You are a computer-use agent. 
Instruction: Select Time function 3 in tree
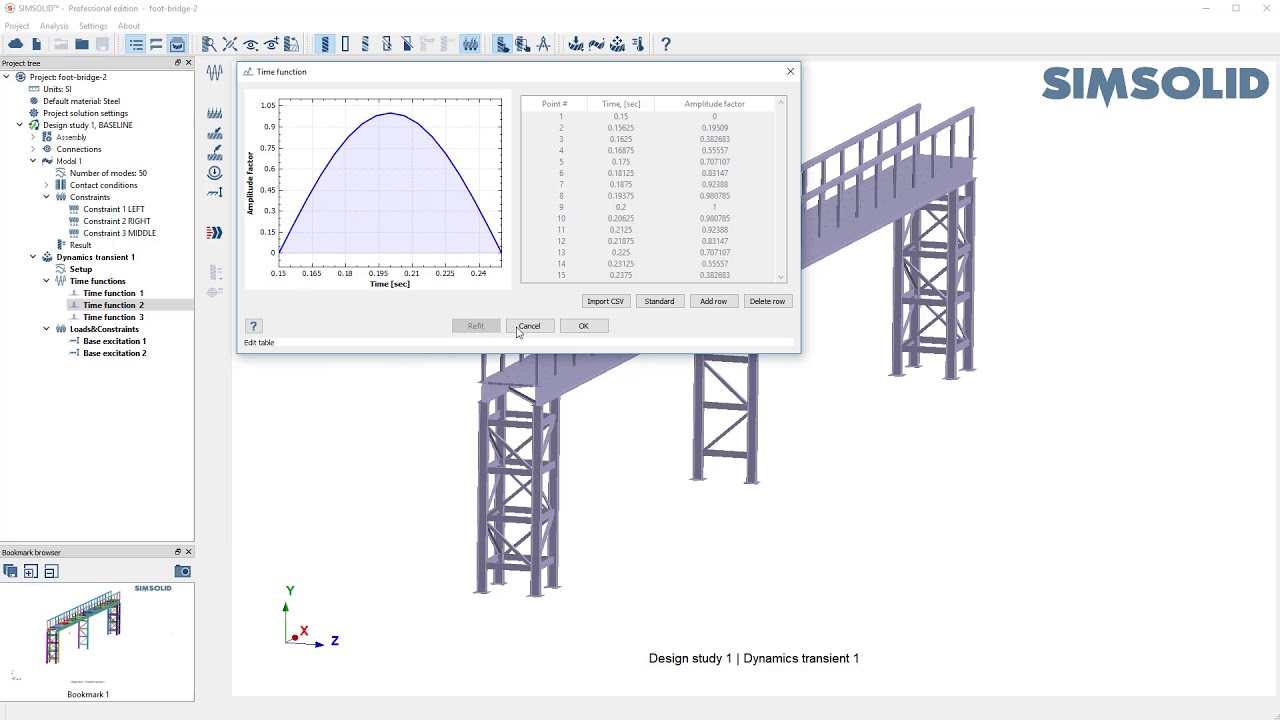point(113,317)
